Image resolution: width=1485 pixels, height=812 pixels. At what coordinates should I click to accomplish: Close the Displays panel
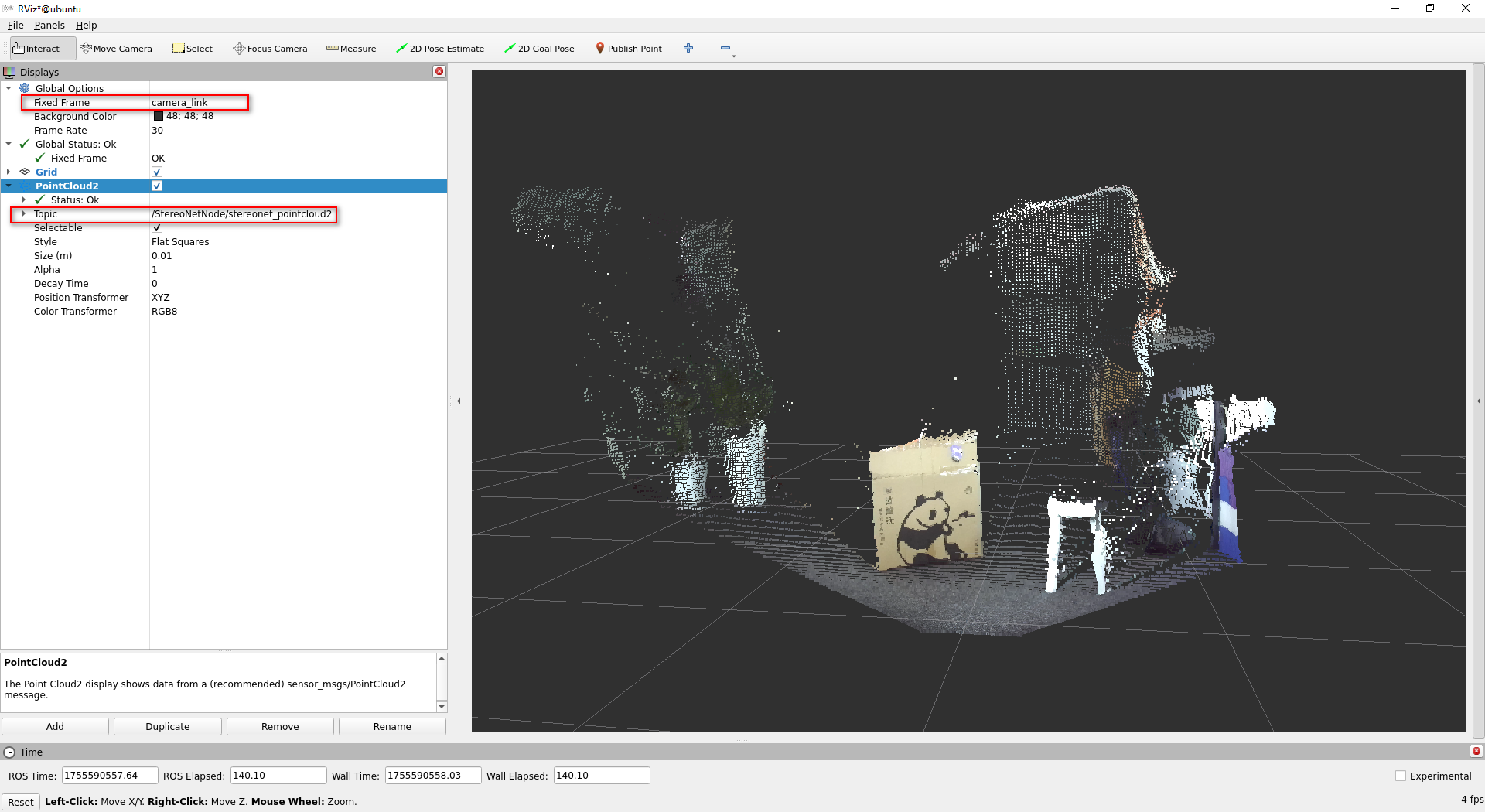pyautogui.click(x=439, y=72)
